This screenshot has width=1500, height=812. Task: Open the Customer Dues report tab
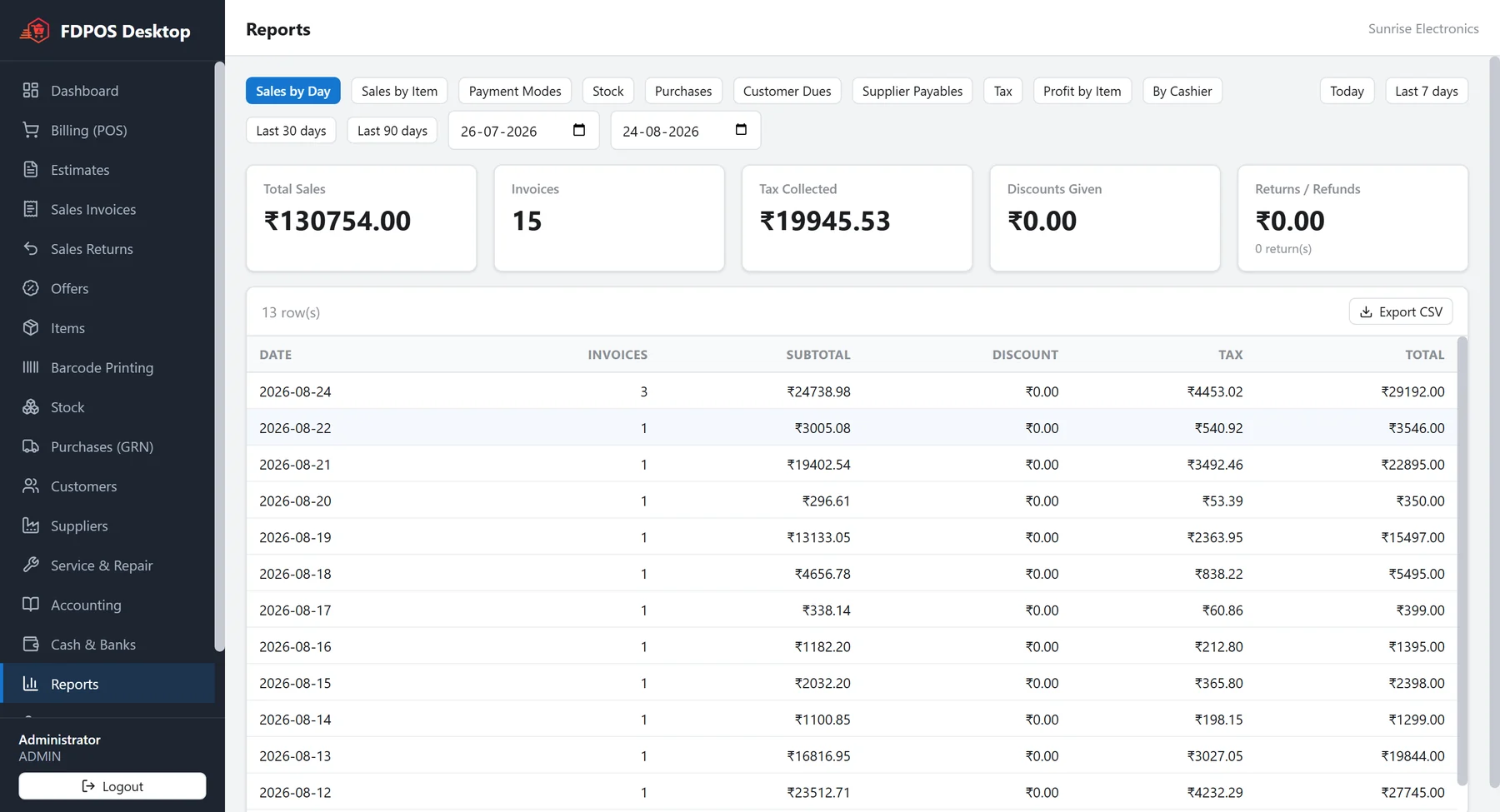(x=787, y=91)
